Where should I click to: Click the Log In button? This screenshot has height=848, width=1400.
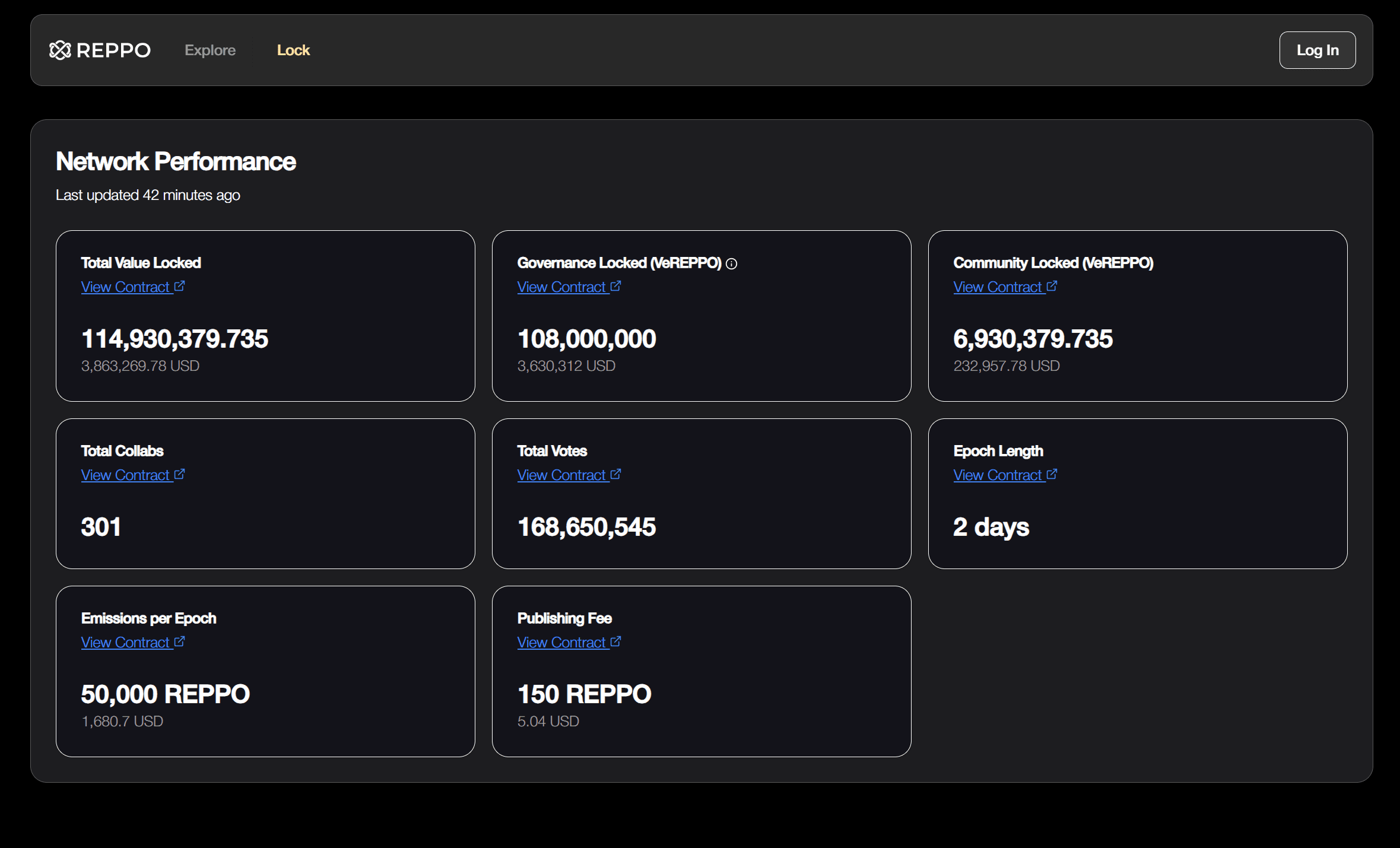(1318, 50)
